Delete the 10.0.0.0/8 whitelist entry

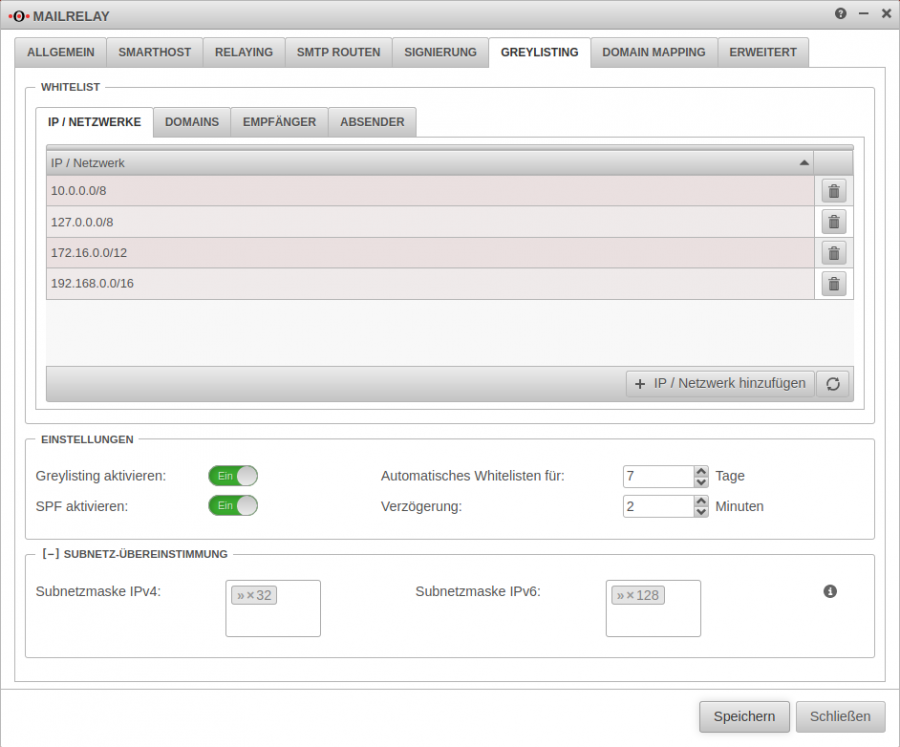(x=833, y=190)
